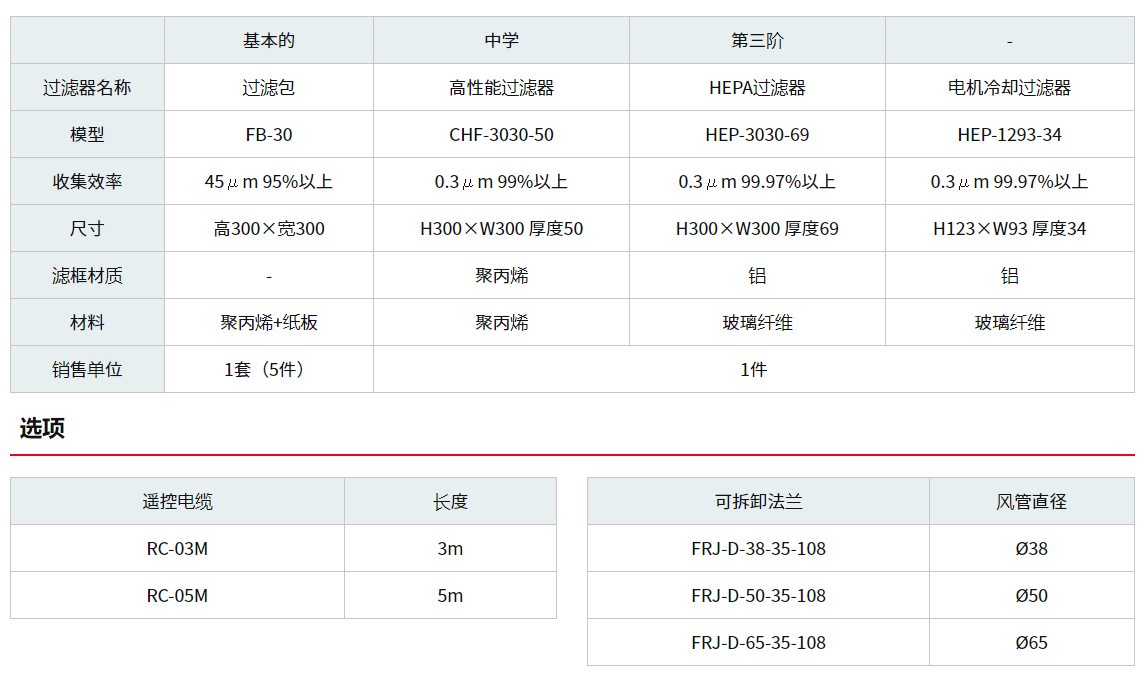Click the FB-30 model cell
This screenshot has height=676, width=1144.
[268, 135]
